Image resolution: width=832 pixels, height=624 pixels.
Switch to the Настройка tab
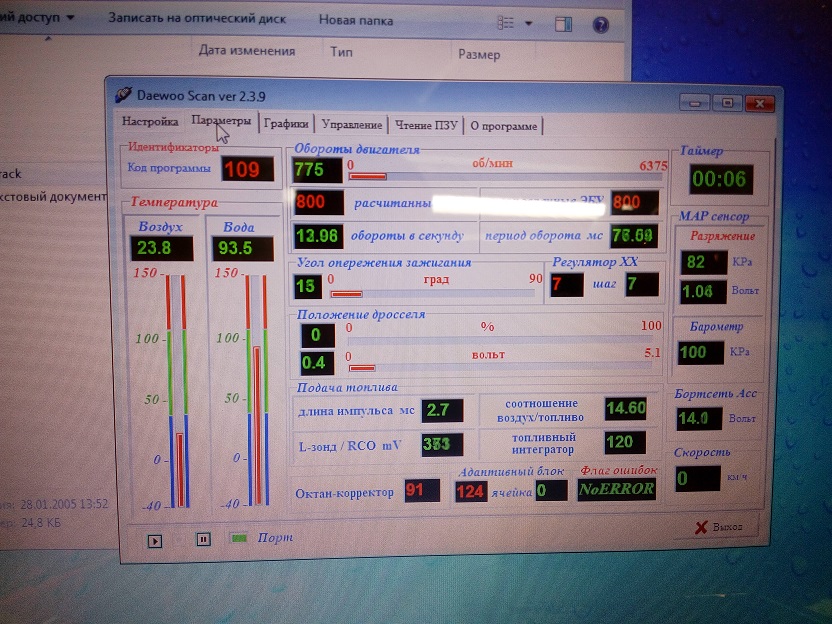point(150,122)
